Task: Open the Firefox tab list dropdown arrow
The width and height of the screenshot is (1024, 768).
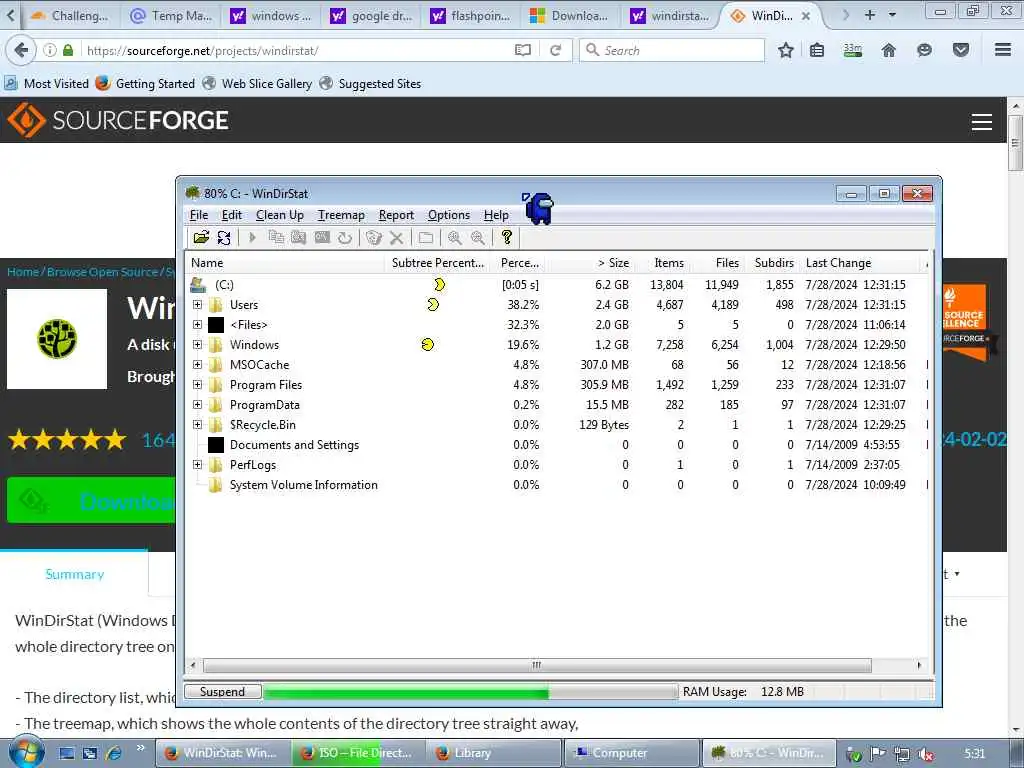Action: (x=892, y=15)
